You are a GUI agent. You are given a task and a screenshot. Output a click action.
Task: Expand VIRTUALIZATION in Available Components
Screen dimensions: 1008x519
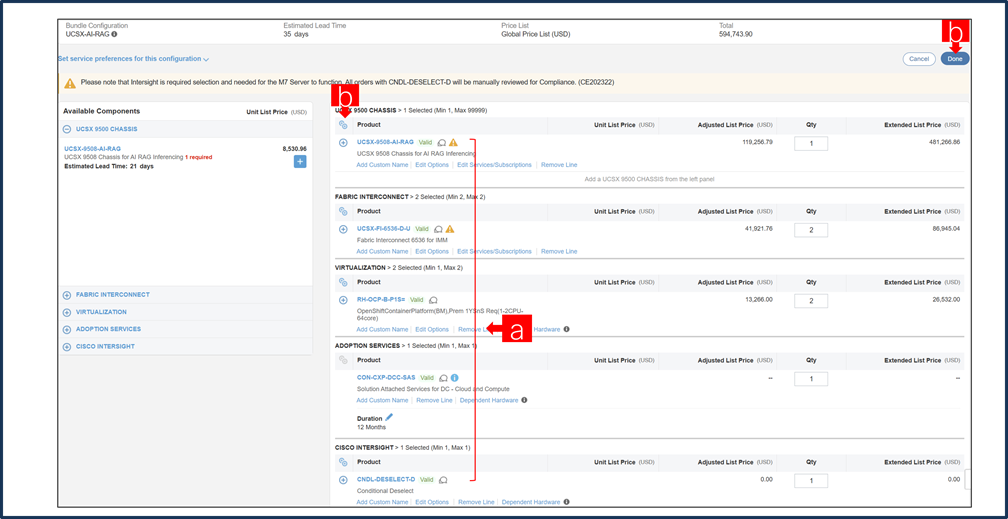tap(67, 312)
